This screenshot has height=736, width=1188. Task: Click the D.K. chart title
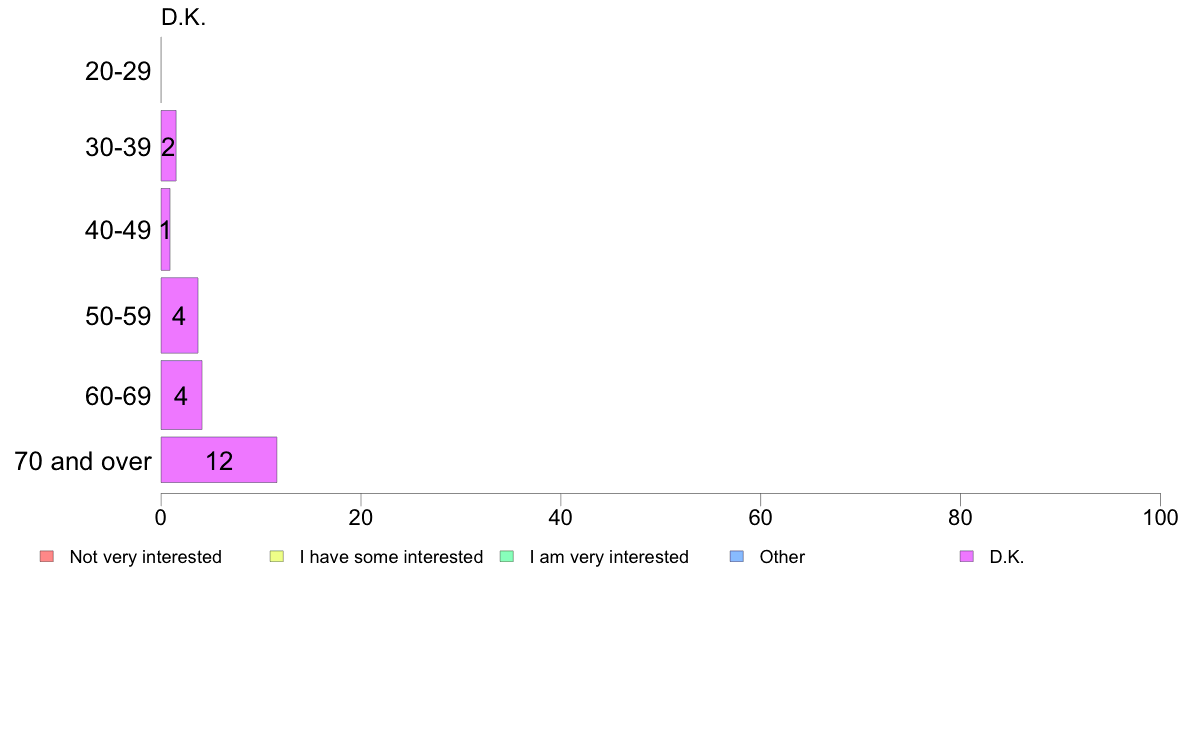[x=183, y=17]
